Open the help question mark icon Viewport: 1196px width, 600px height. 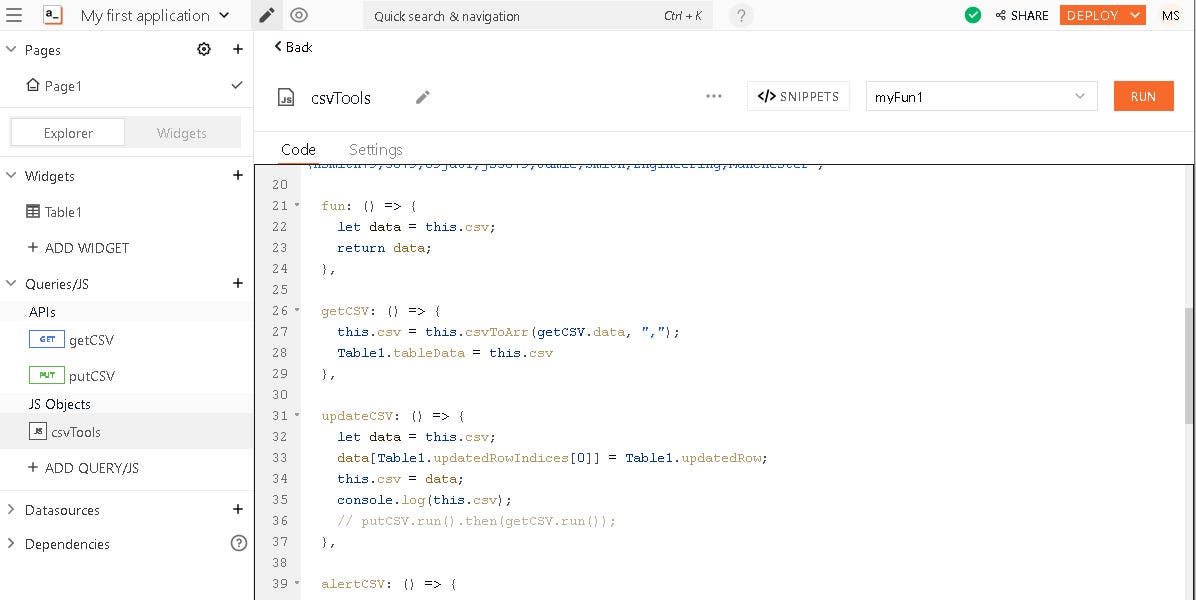739,15
